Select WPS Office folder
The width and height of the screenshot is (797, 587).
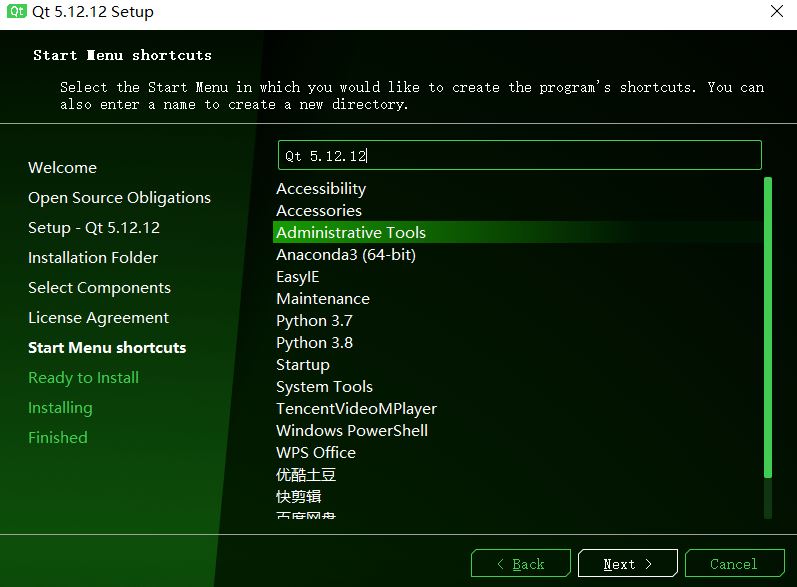[518, 452]
